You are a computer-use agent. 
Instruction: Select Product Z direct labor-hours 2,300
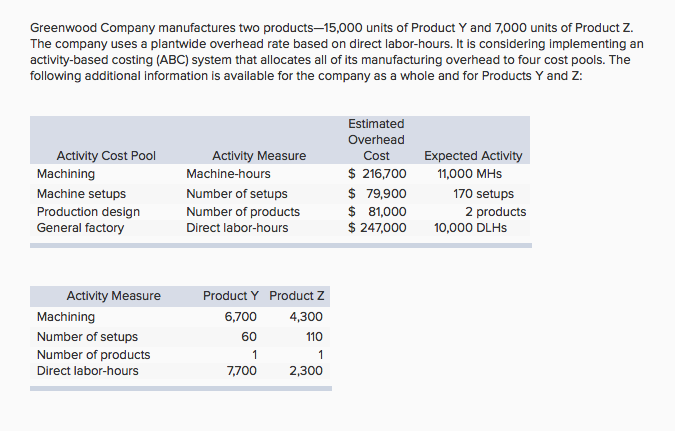click(x=305, y=371)
